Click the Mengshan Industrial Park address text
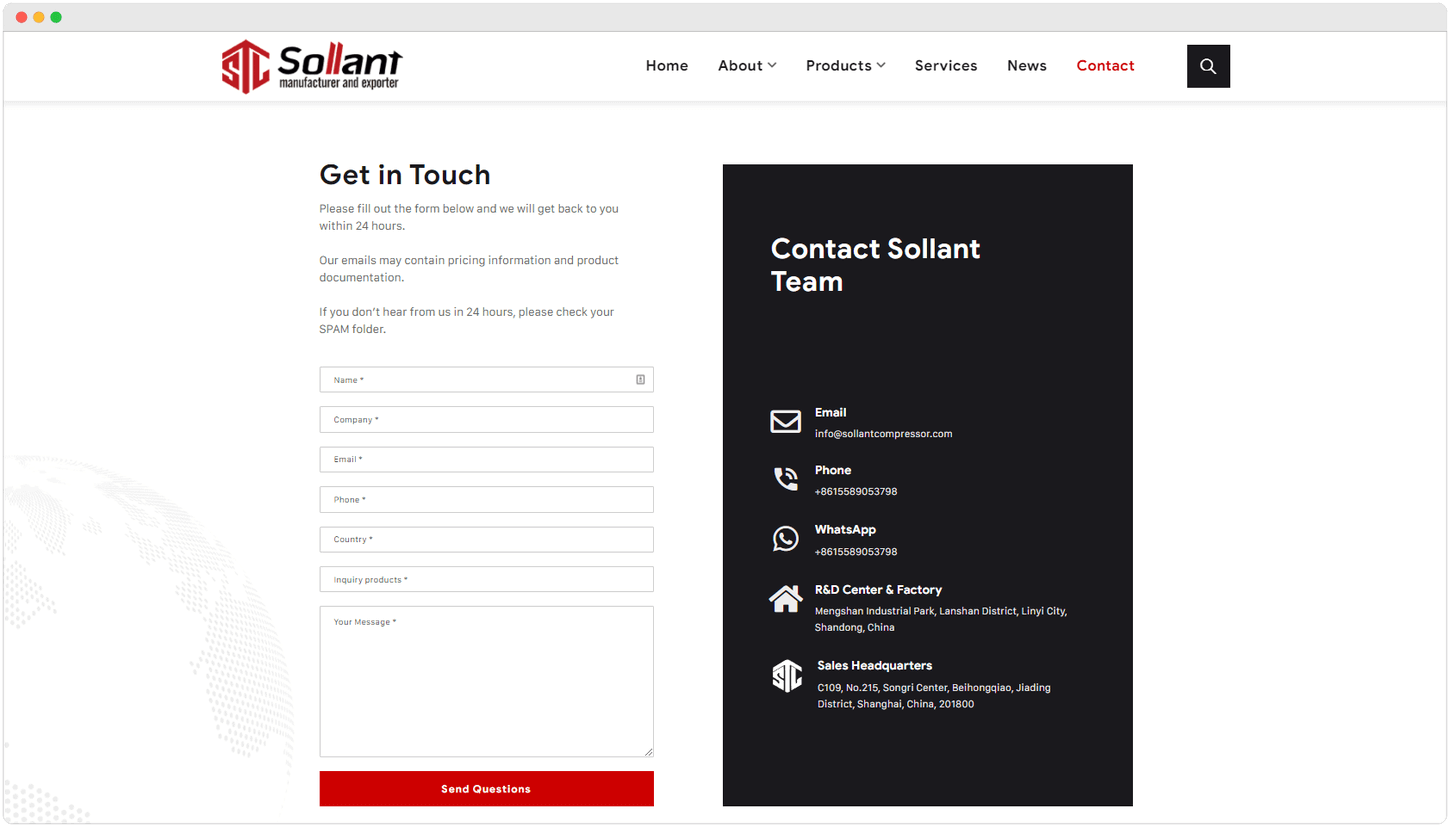Viewport: 1450px width, 827px height. click(941, 619)
